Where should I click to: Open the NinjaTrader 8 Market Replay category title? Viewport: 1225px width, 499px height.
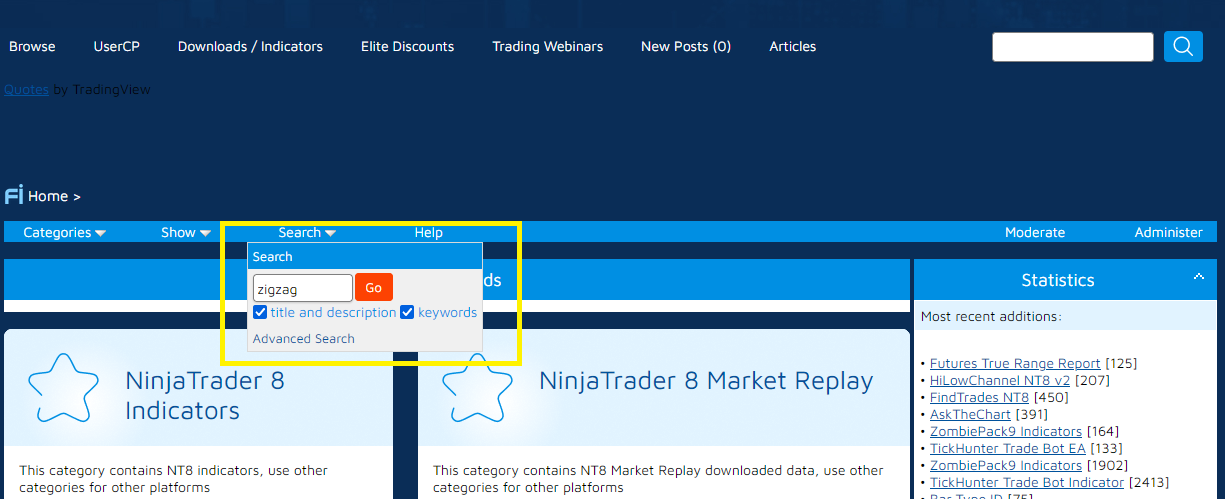706,381
